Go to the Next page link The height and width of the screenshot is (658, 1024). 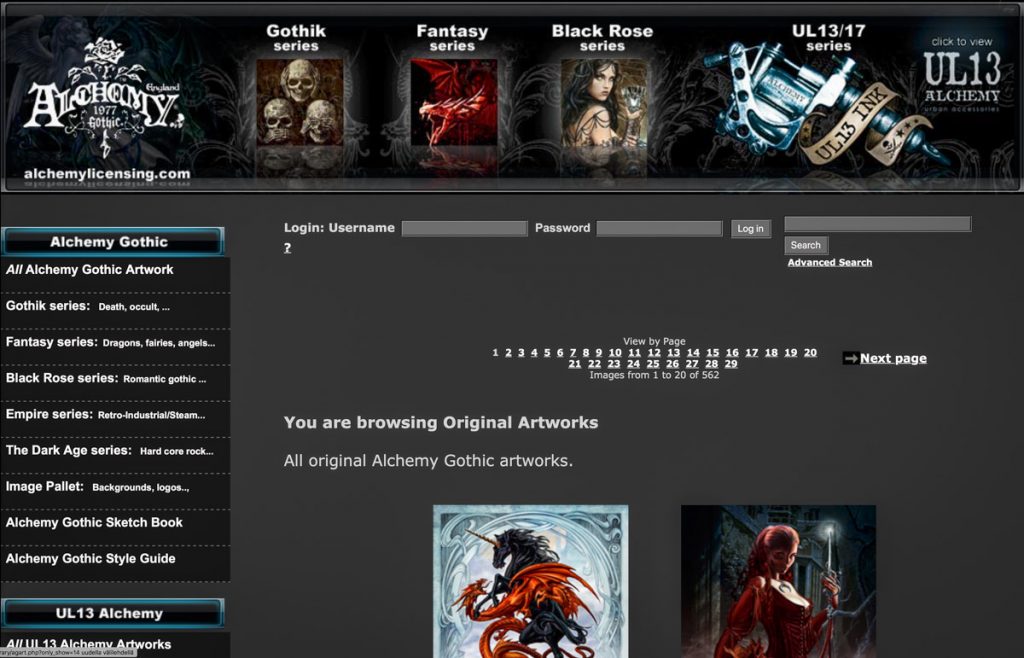(893, 358)
